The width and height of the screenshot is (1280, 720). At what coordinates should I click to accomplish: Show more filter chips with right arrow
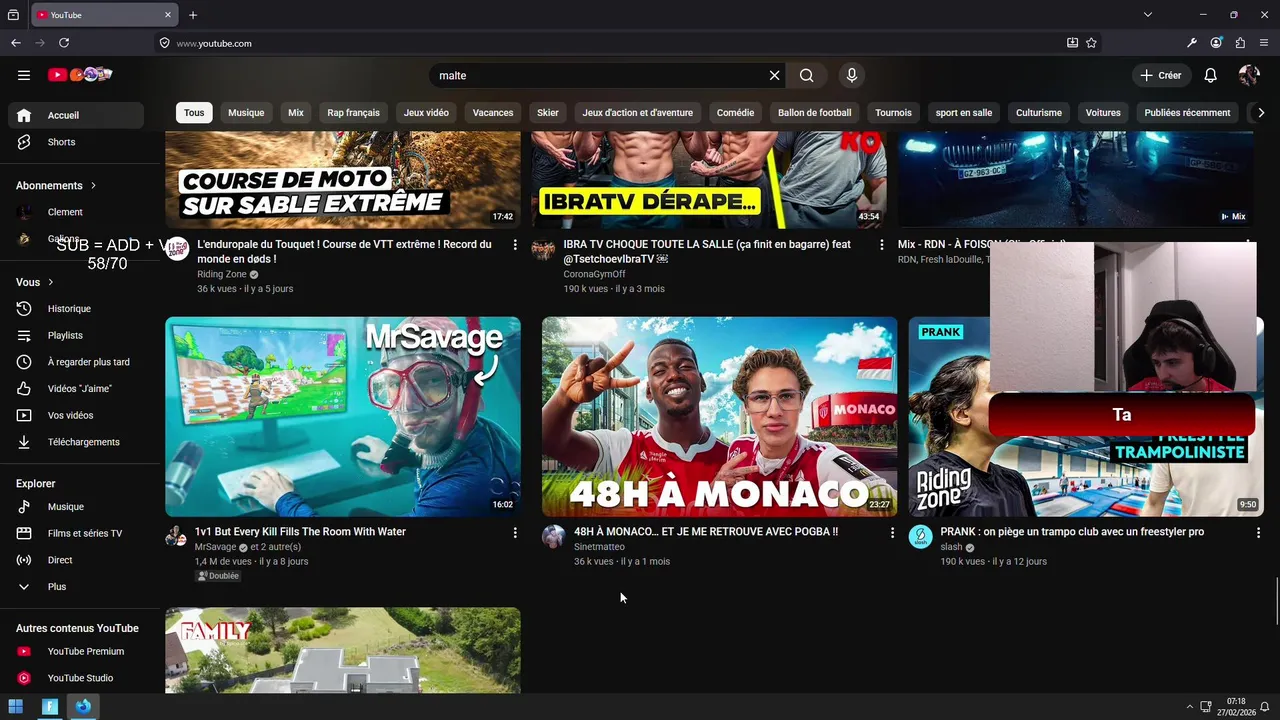tap(1261, 113)
